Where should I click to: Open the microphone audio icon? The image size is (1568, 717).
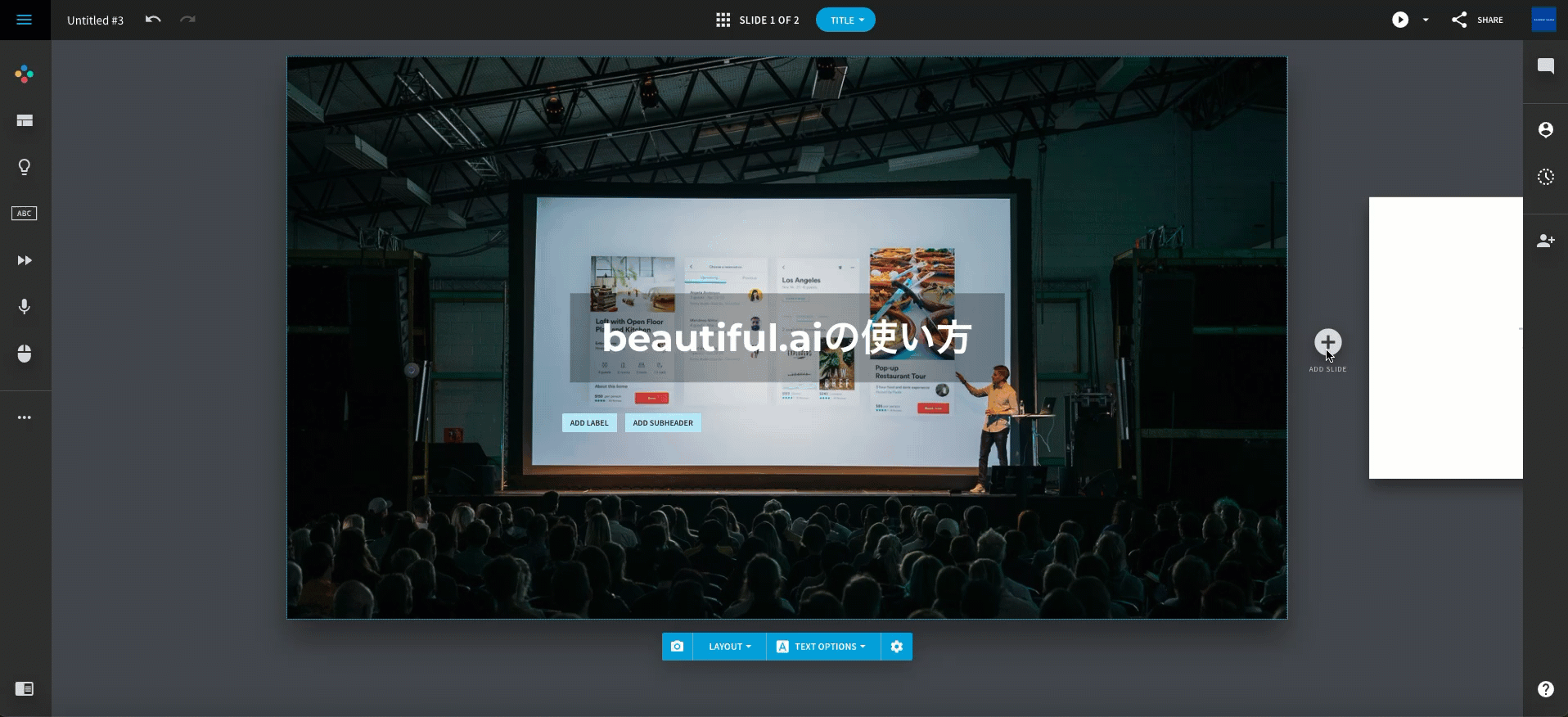coord(25,306)
